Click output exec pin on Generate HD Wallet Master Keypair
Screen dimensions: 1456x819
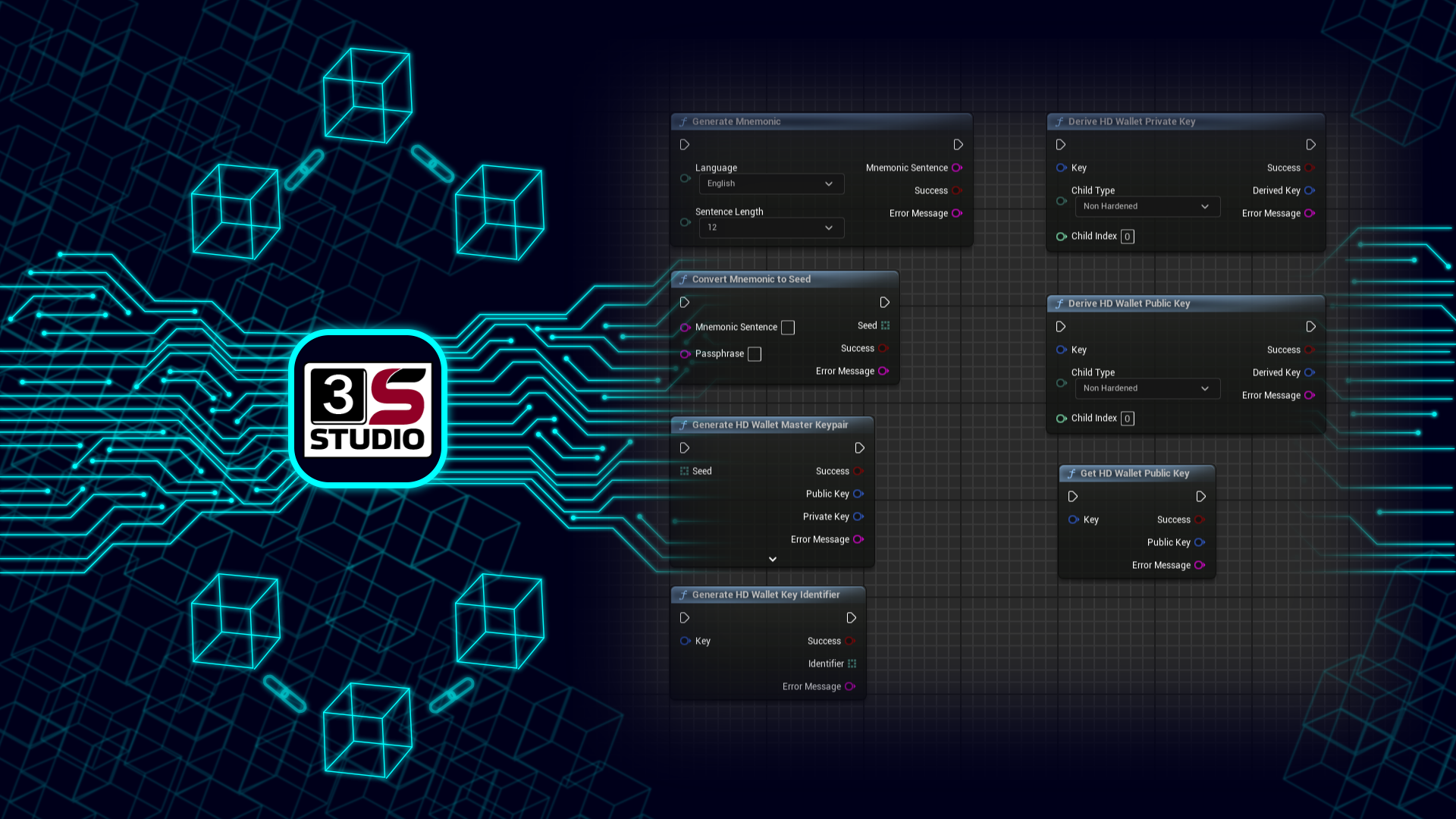860,448
